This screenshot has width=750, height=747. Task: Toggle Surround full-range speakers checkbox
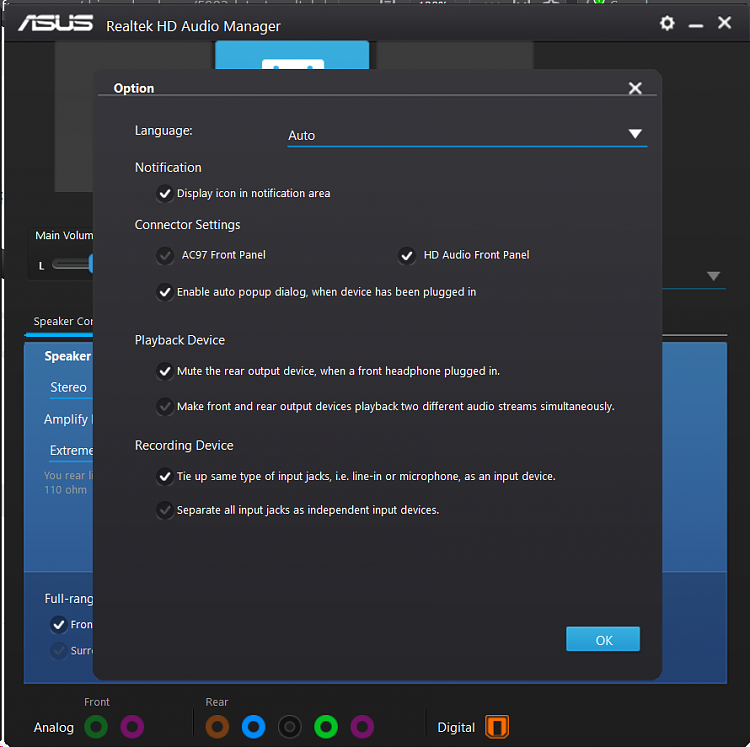59,651
